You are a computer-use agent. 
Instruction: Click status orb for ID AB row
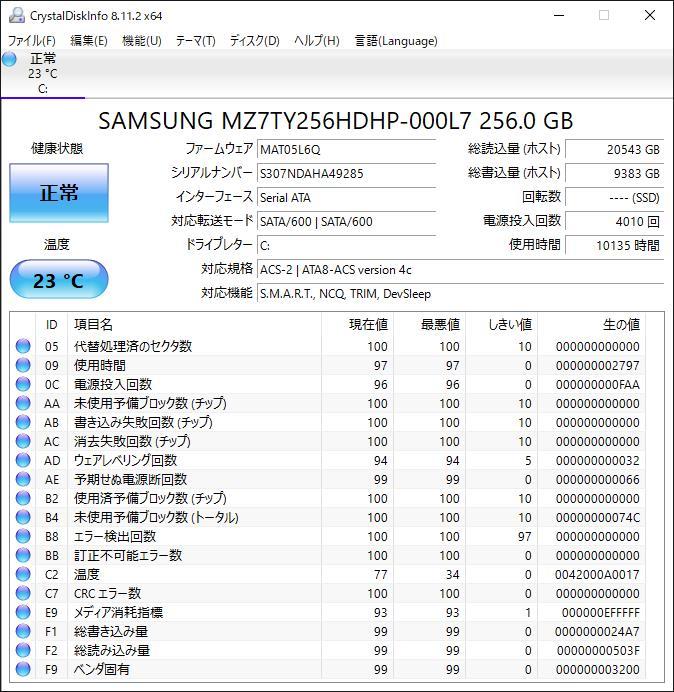pos(23,422)
